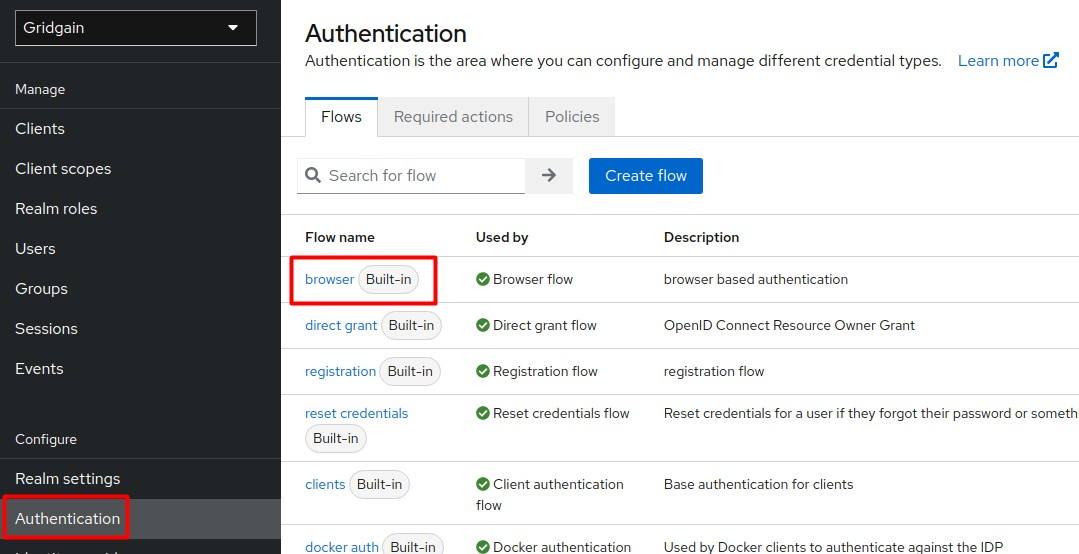Open the Learn more link
The height and width of the screenshot is (554, 1079).
click(x=998, y=61)
